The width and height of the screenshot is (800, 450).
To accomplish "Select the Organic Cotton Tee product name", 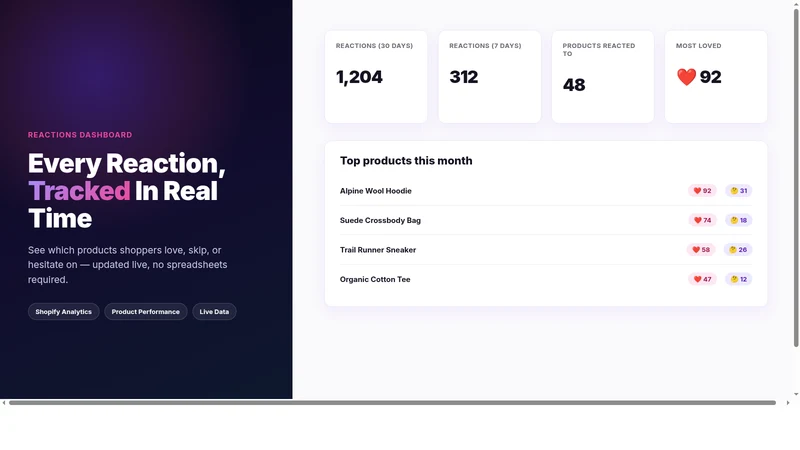I will click(x=375, y=280).
